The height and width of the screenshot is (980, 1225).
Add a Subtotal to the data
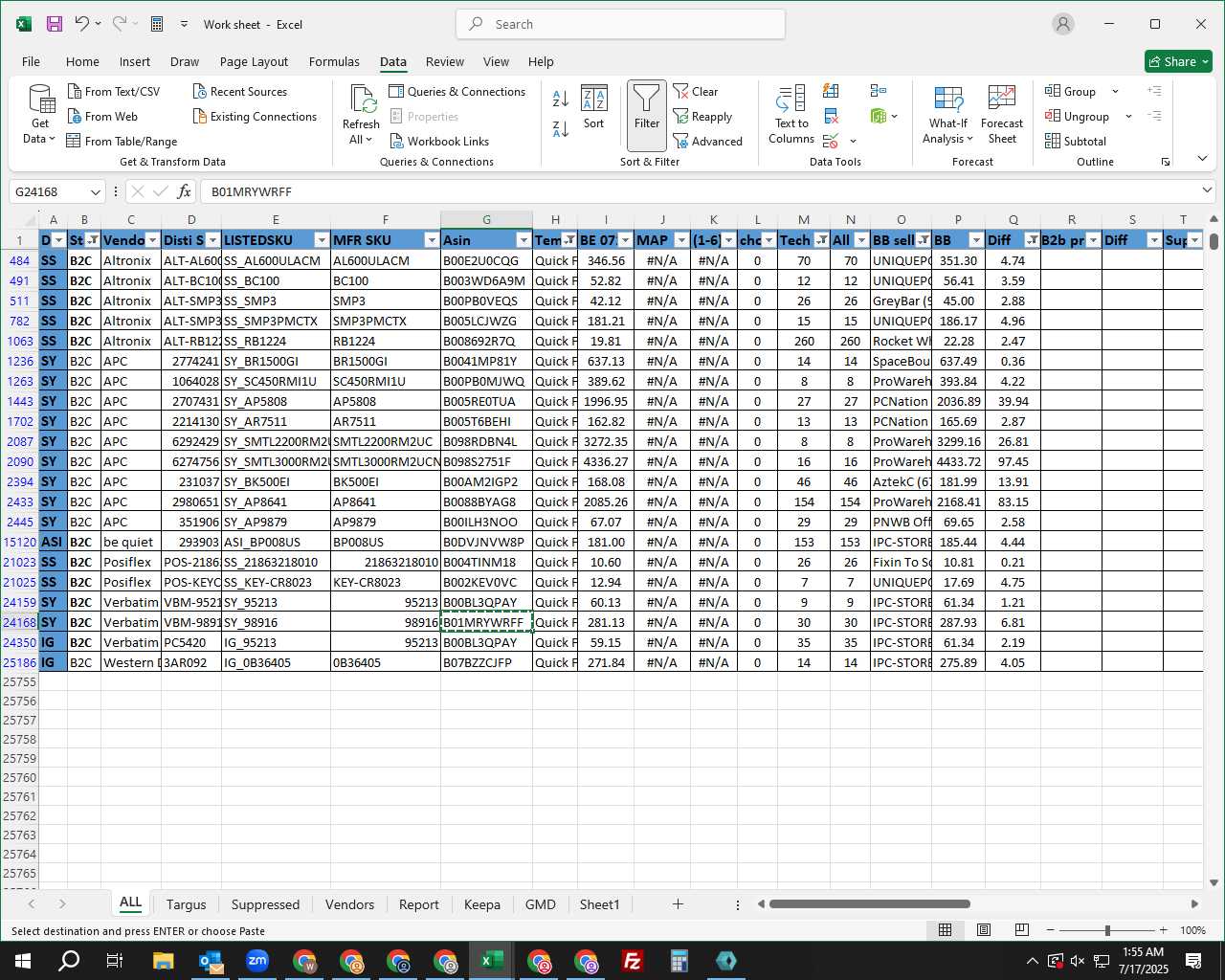coord(1076,142)
